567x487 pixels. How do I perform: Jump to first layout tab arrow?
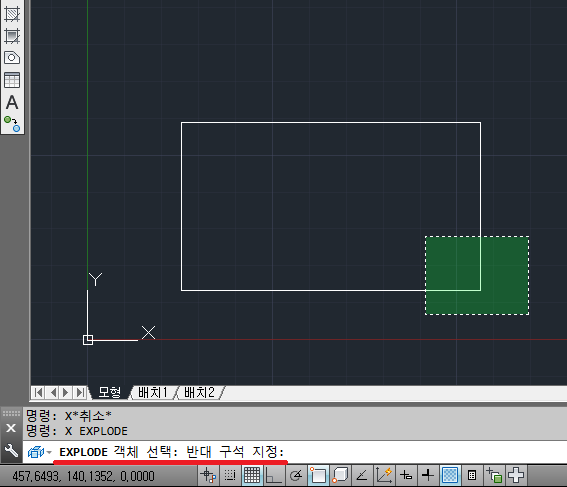tap(39, 392)
